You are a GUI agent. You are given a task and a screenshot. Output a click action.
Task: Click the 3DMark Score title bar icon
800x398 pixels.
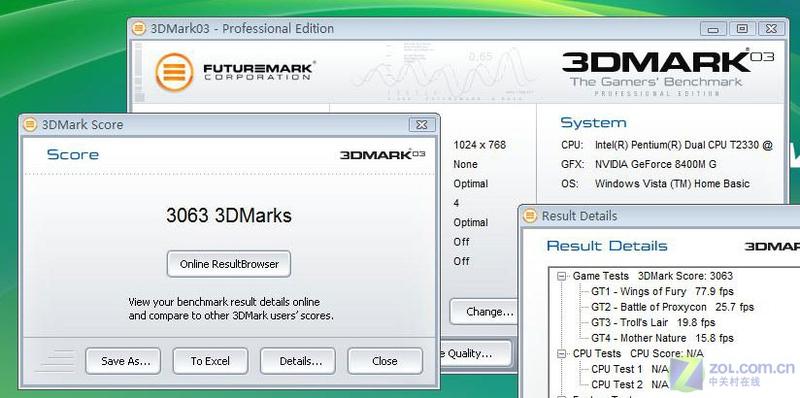[x=30, y=125]
